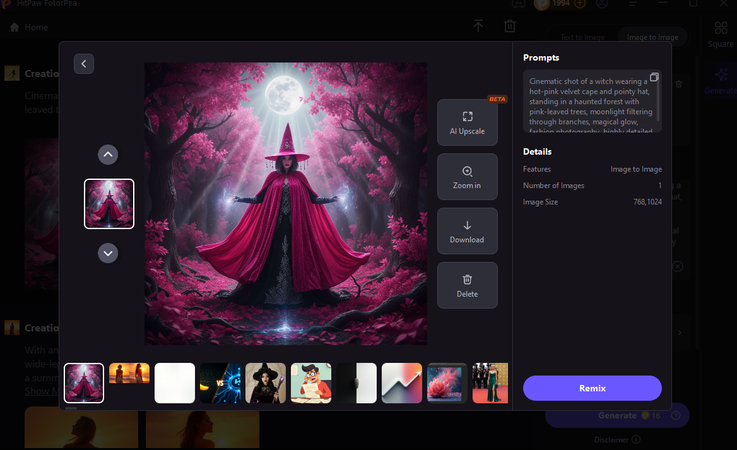Click the large witch preview image
Image resolution: width=737 pixels, height=450 pixels.
[x=286, y=204]
